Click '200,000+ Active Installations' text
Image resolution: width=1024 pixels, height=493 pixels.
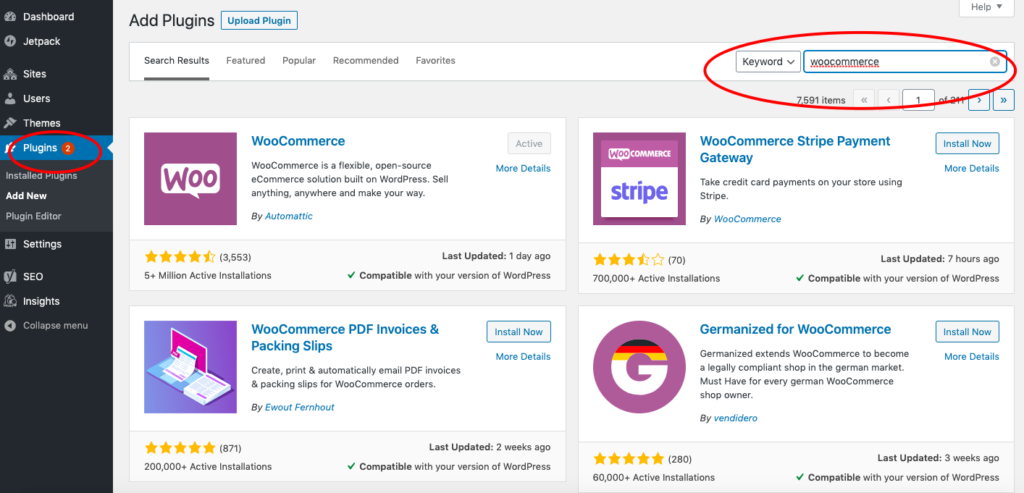208,467
